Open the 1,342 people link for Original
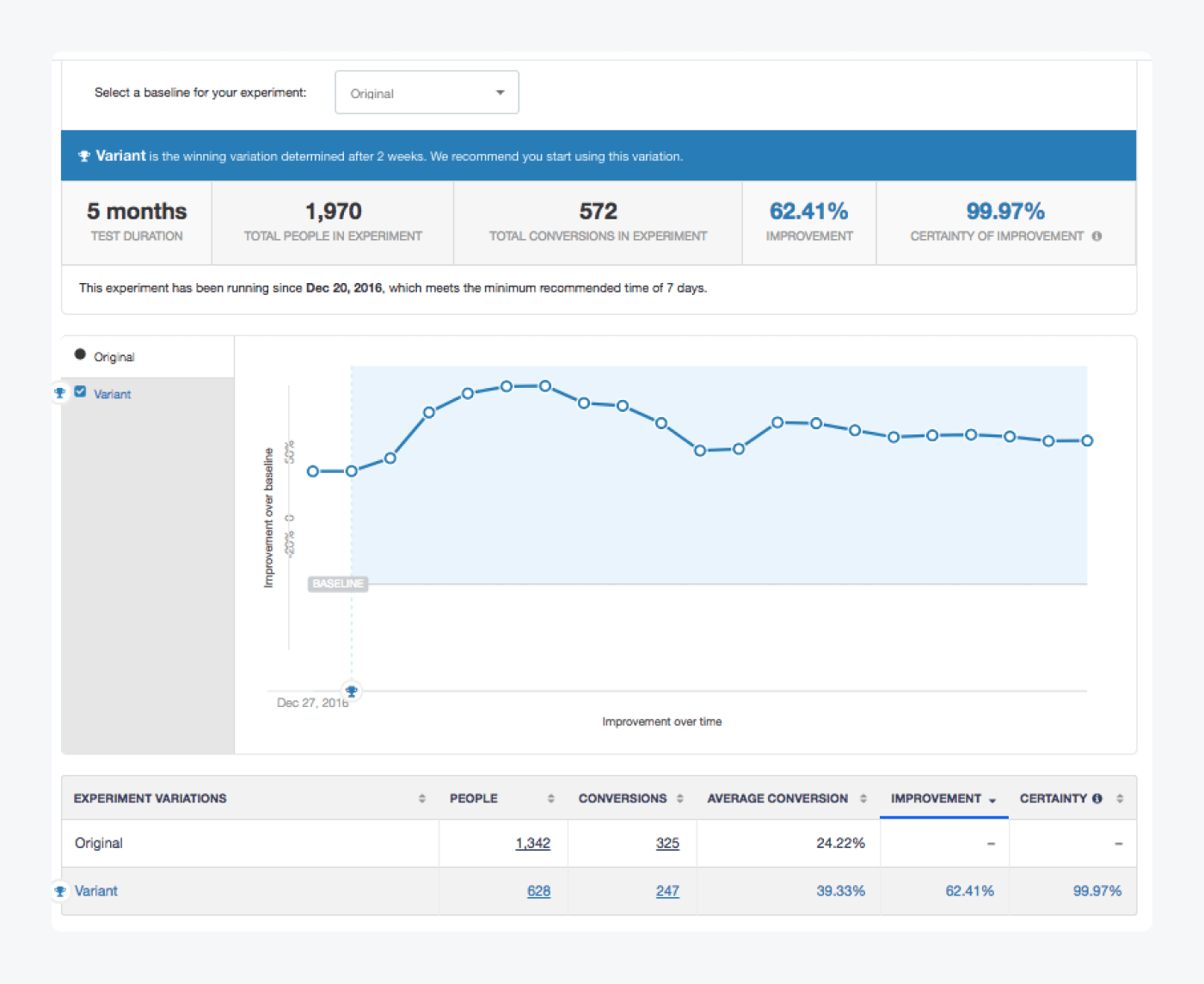The width and height of the screenshot is (1204, 984). coord(533,843)
